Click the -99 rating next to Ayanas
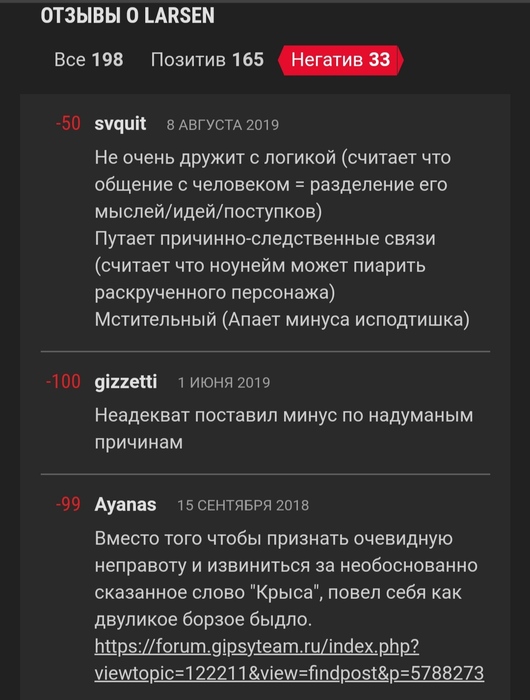 click(x=68, y=504)
